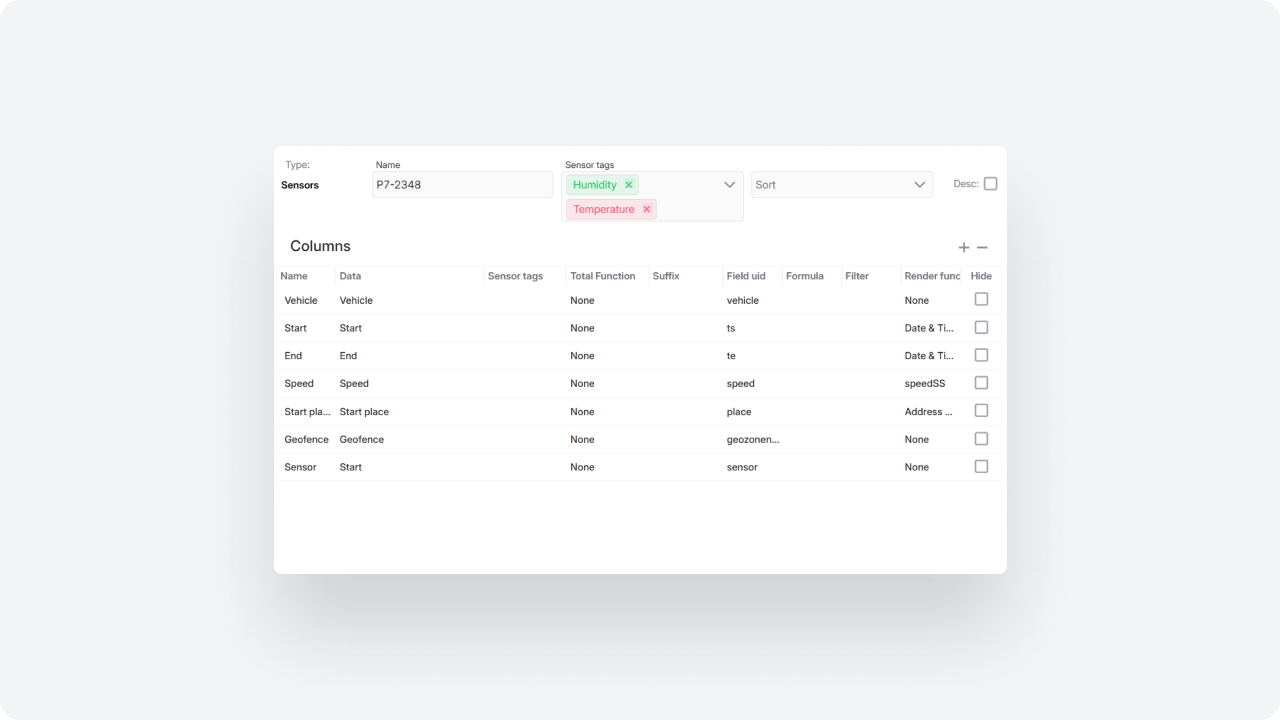Remove the Temperature sensor tag
Viewport: 1280px width, 720px height.
[647, 209]
